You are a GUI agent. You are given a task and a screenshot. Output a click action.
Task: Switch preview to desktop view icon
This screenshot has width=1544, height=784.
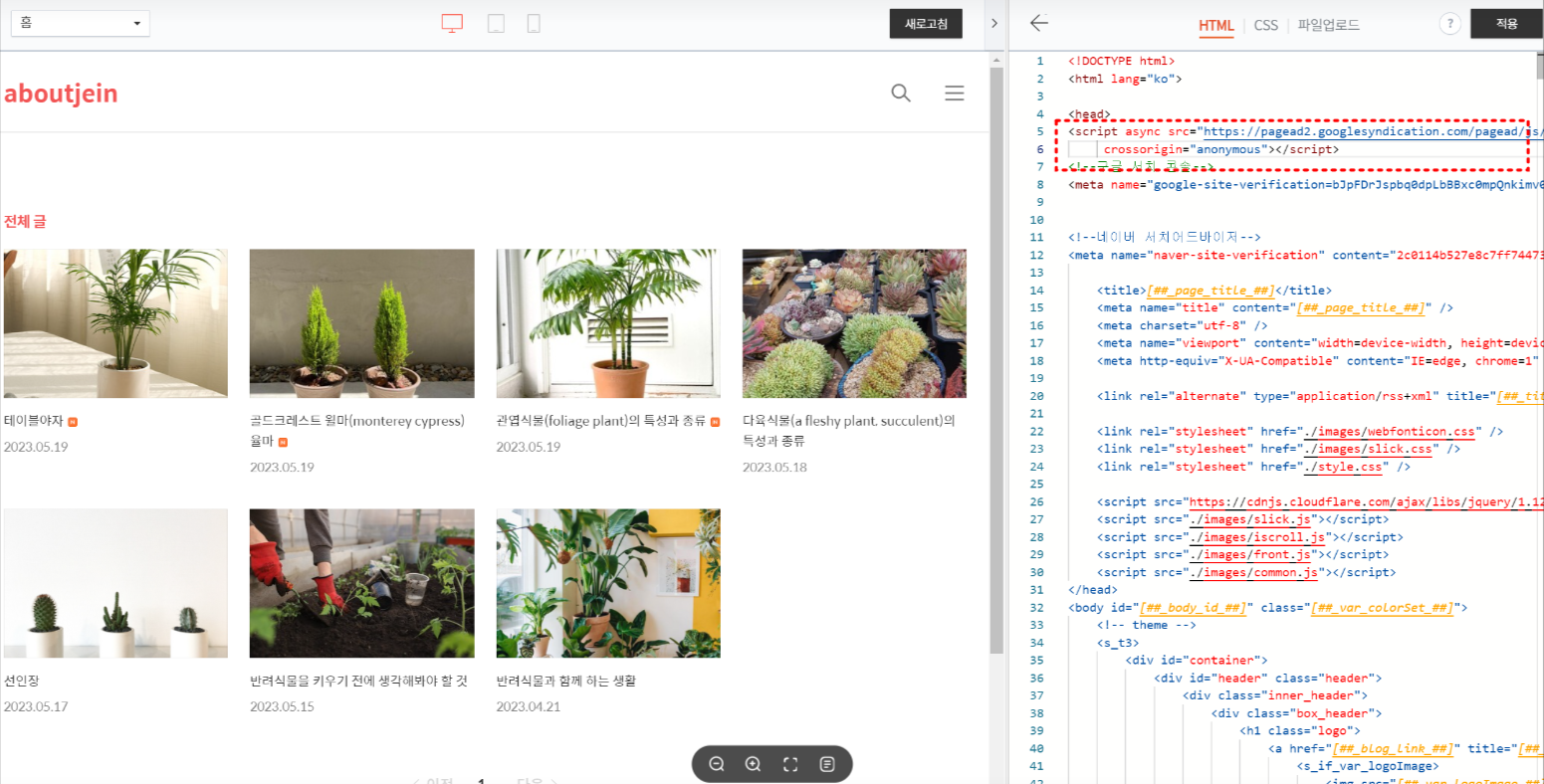point(452,24)
